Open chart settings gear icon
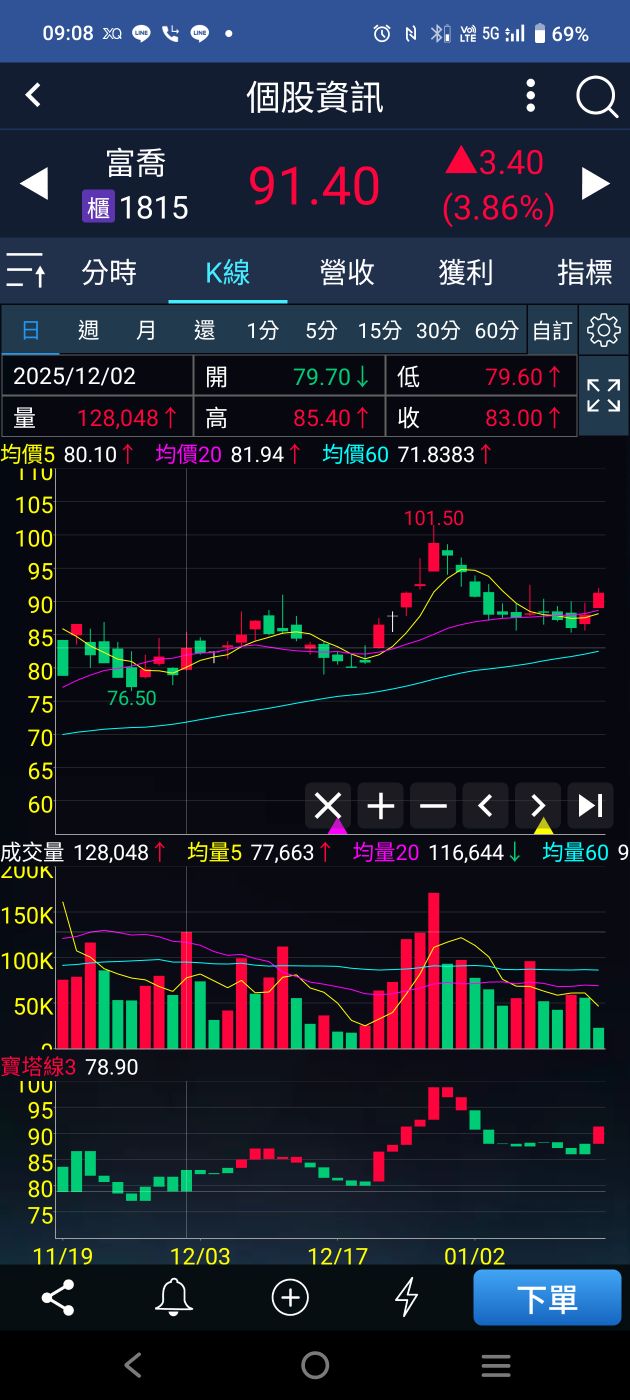 click(x=604, y=330)
